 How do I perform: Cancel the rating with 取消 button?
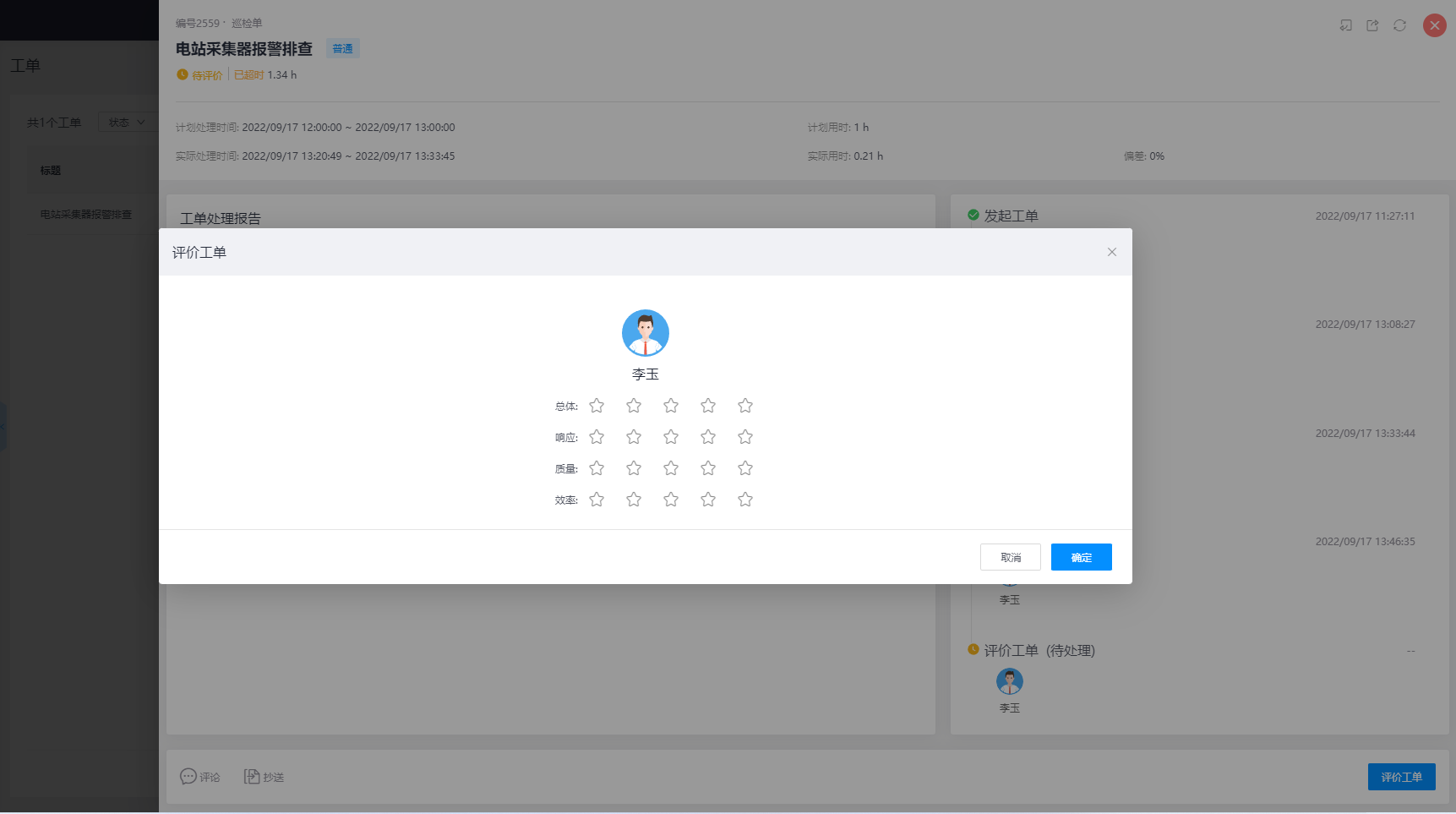(x=1010, y=557)
